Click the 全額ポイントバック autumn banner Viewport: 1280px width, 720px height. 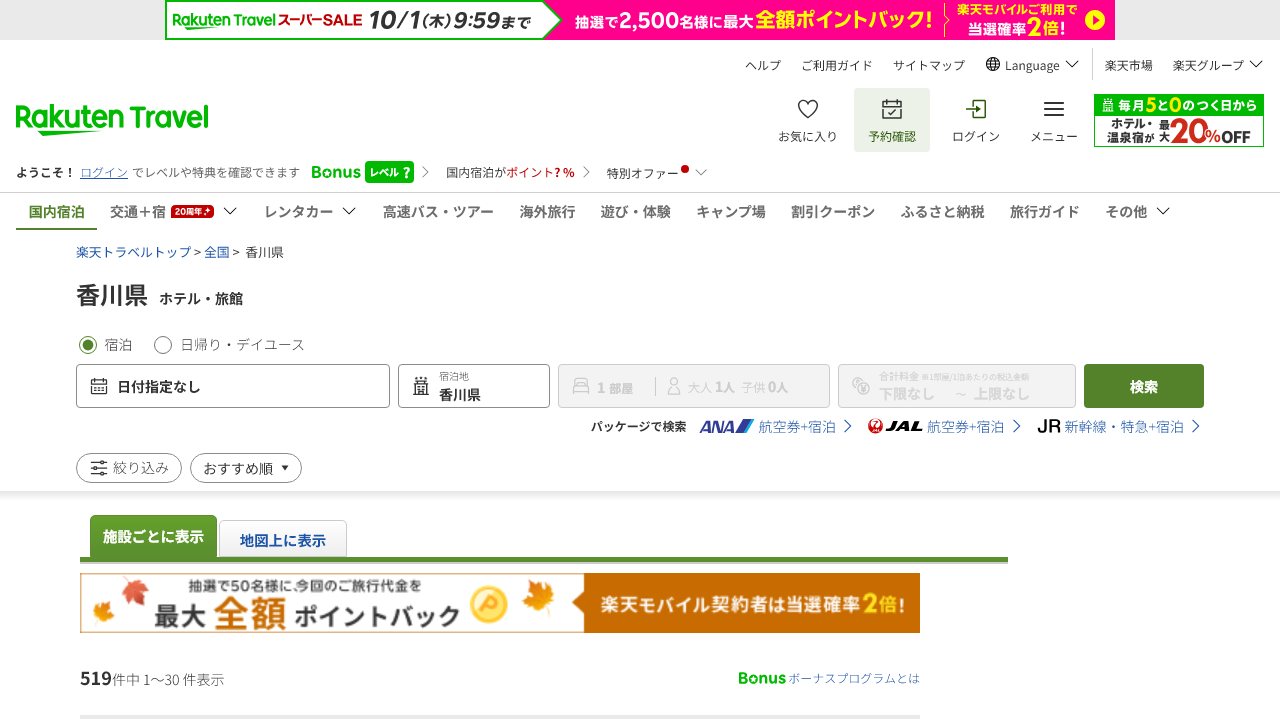tap(500, 603)
